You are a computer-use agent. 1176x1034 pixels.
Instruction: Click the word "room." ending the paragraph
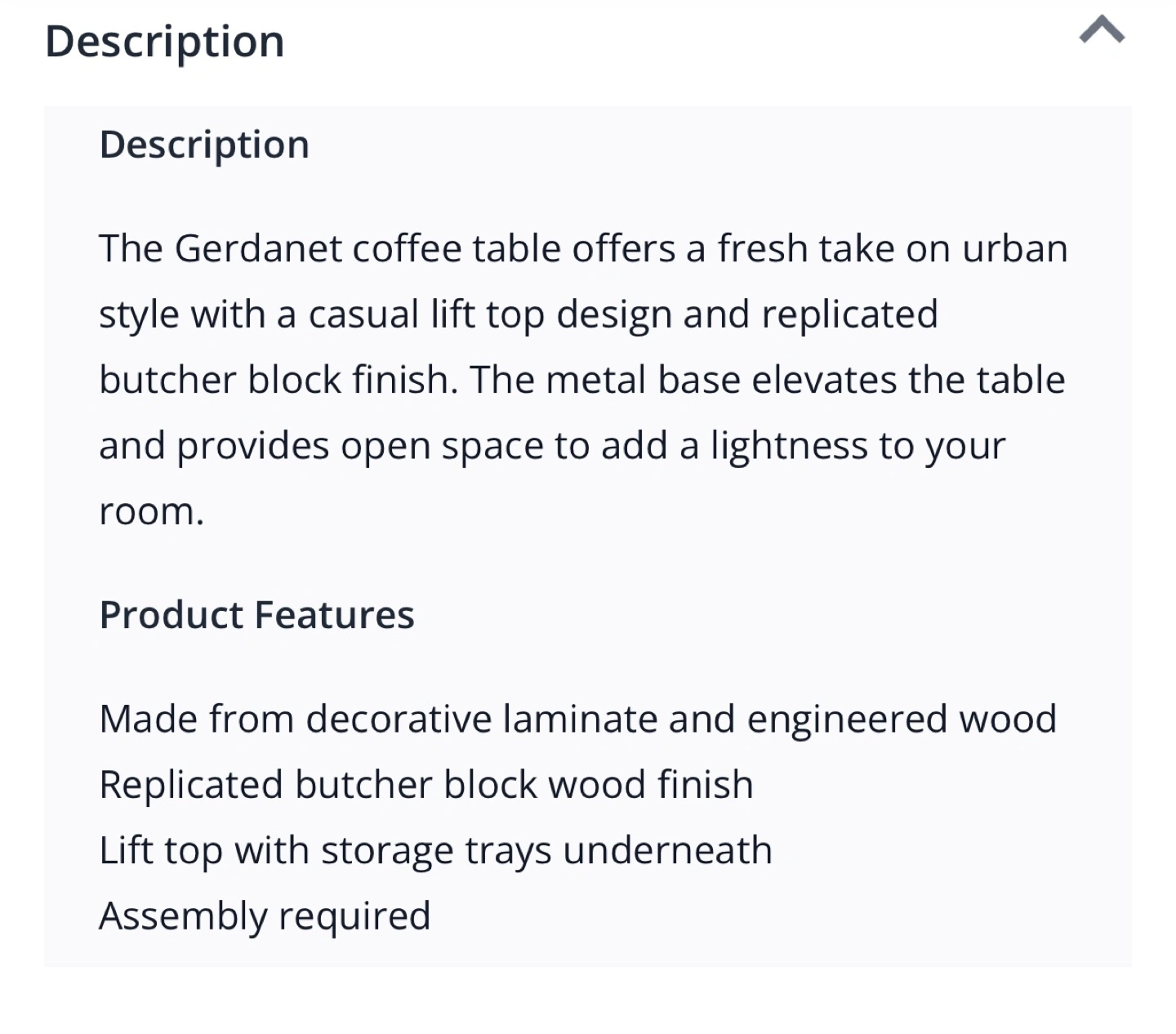coord(151,512)
